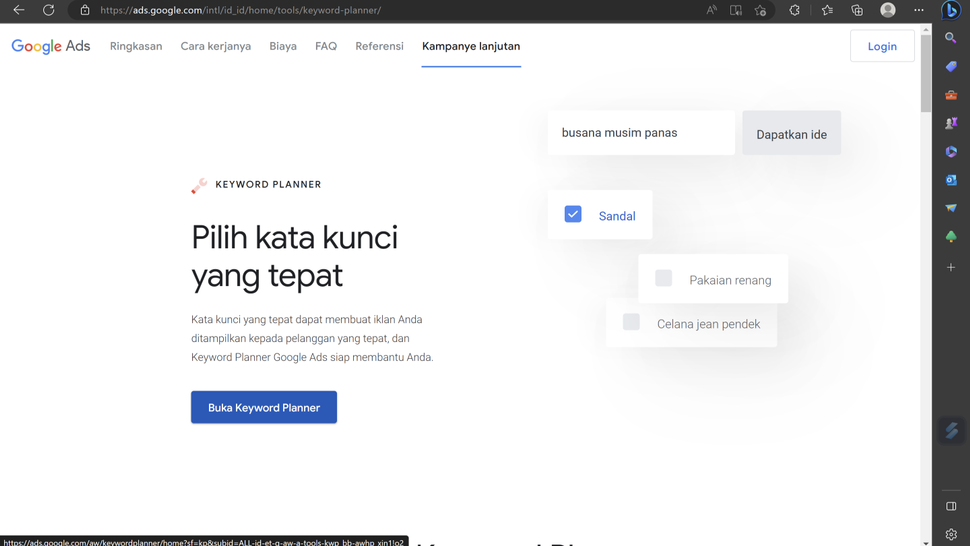970x546 pixels.
Task: Open the sidebar Microsoft 365 icon
Action: coord(951,151)
